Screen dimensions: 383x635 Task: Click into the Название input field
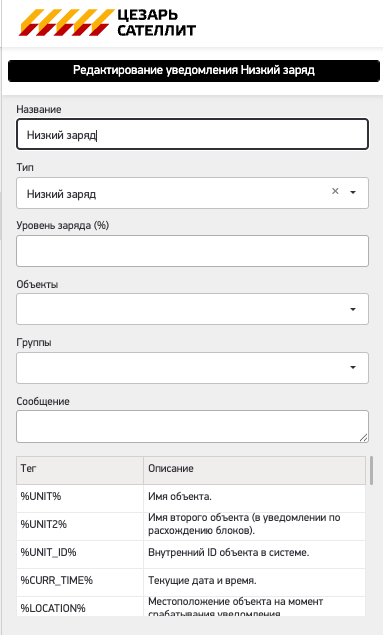click(x=192, y=134)
